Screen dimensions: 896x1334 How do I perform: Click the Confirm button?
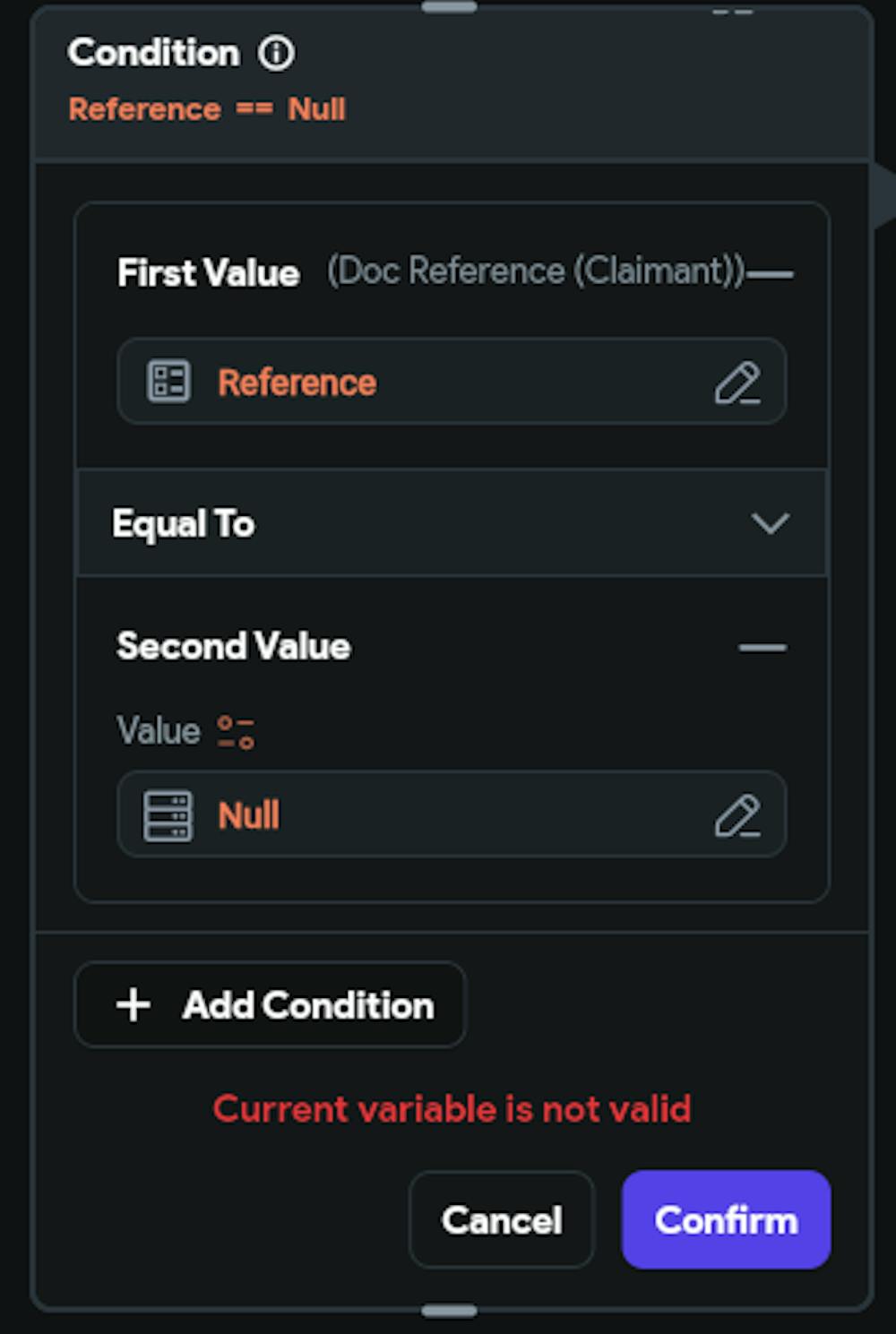click(726, 1219)
